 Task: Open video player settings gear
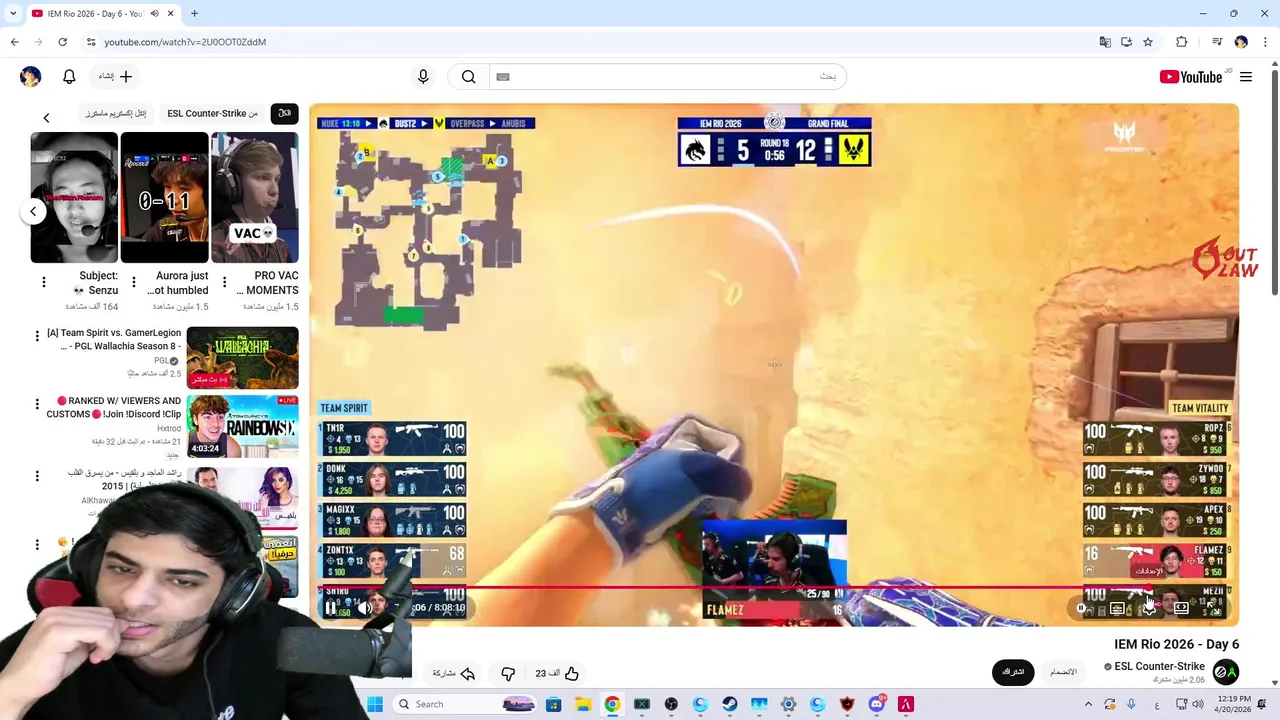click(x=1149, y=608)
